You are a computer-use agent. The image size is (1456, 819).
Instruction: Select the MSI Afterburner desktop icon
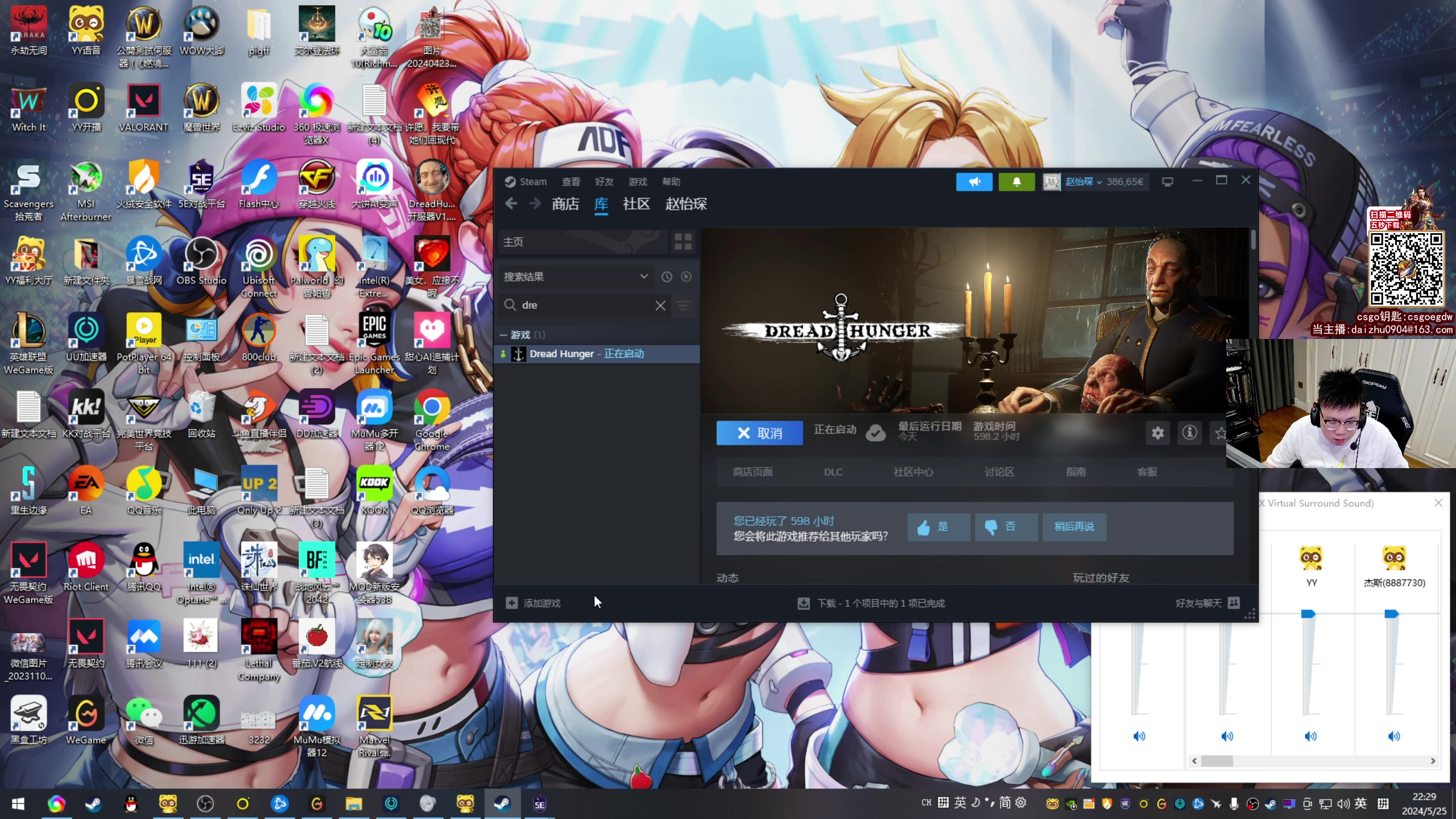pos(86,191)
